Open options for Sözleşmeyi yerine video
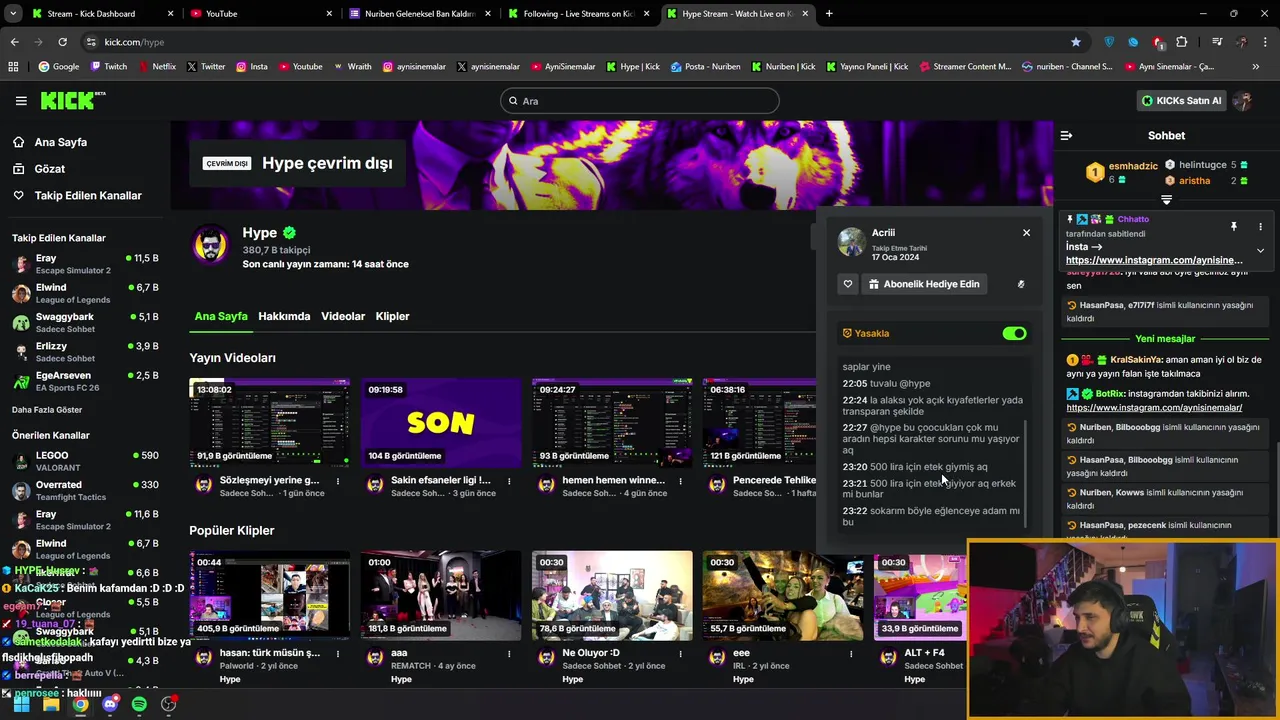Screen dimensions: 1280x720 [x=338, y=481]
